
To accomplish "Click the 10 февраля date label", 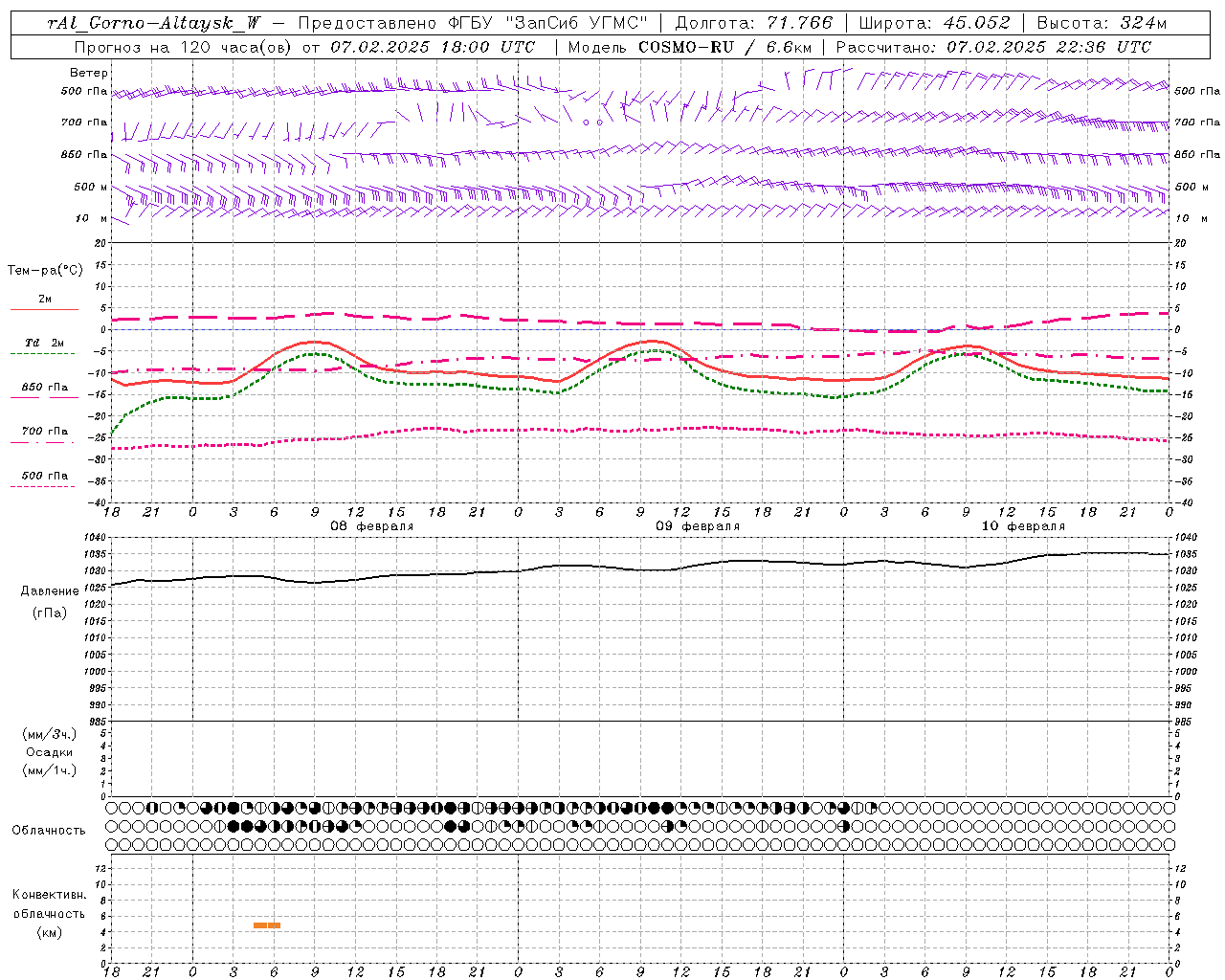I will pyautogui.click(x=1023, y=526).
